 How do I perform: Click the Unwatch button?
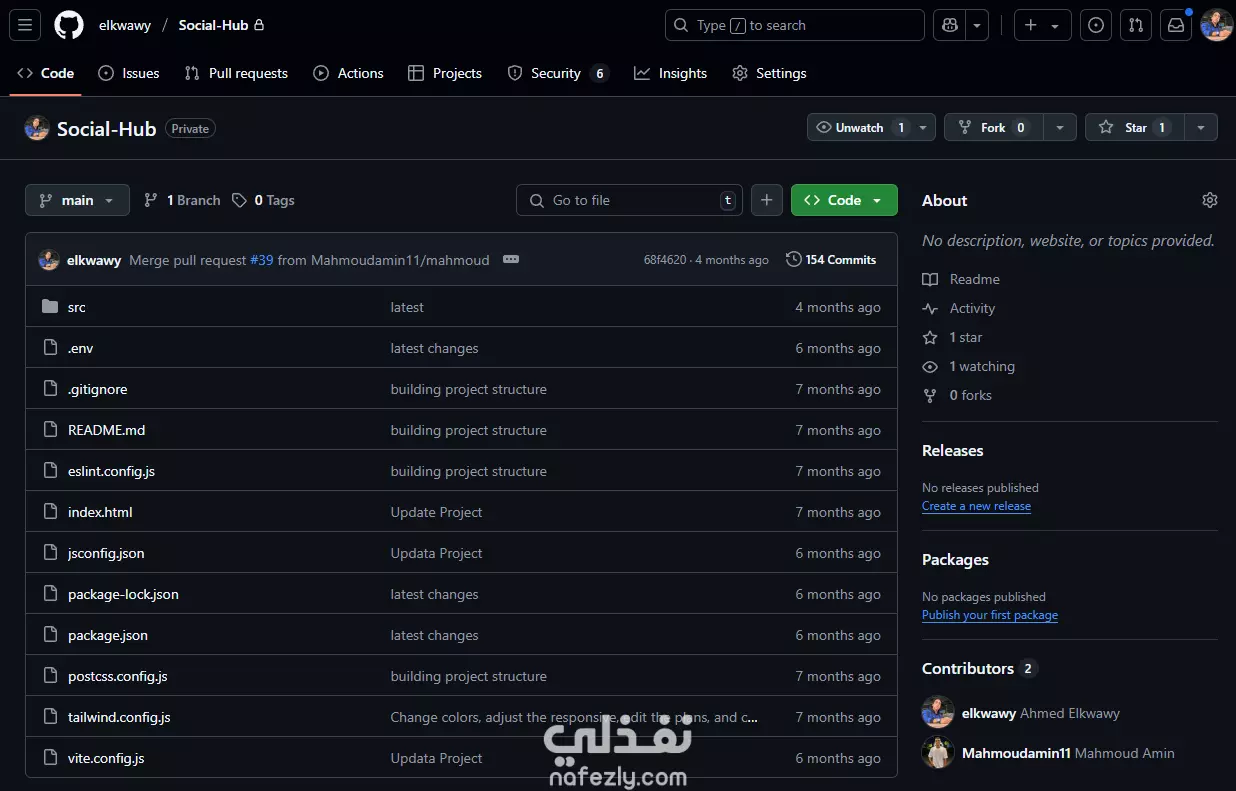[x=859, y=127]
